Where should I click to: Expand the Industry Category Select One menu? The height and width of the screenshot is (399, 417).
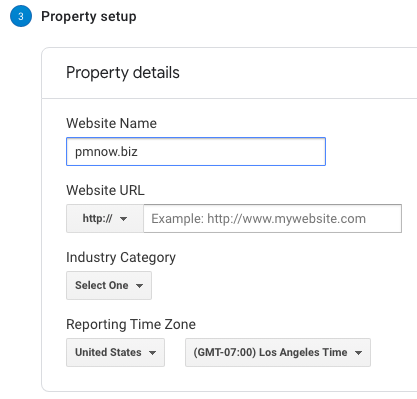[109, 285]
